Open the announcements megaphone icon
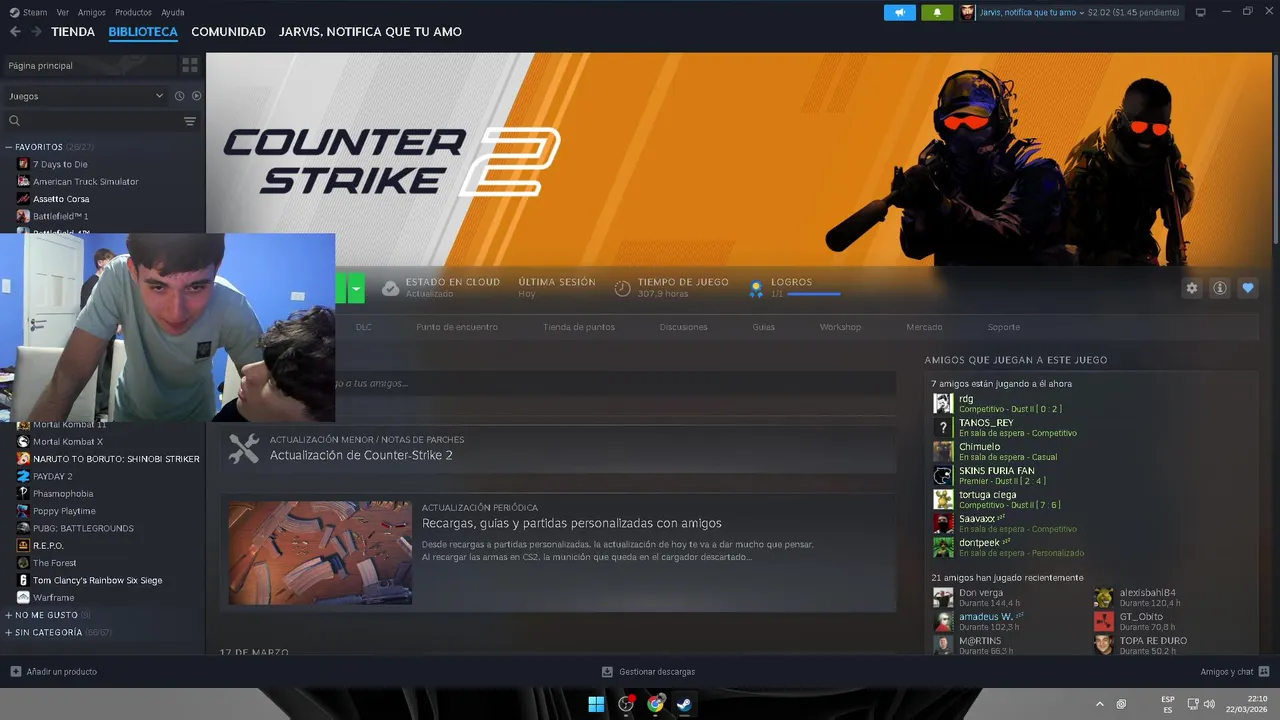The height and width of the screenshot is (720, 1280). tap(900, 12)
